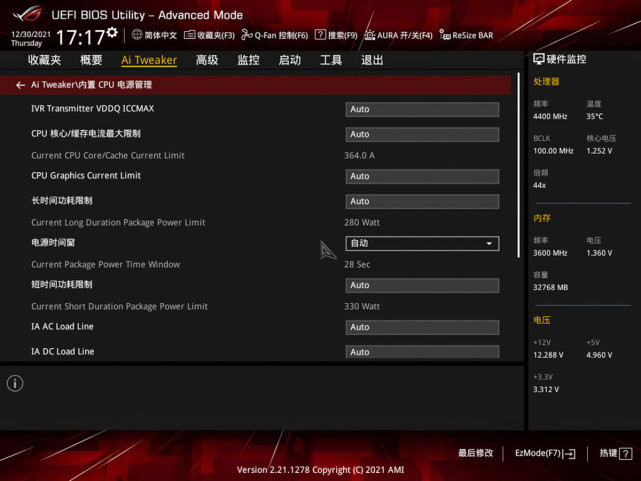Click Q-Fan 控制(F6) label
Image resolution: width=641 pixels, height=481 pixels.
pyautogui.click(x=281, y=36)
